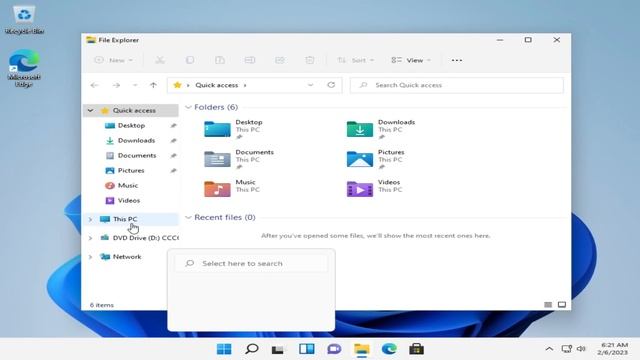Select the Videos folder icon
The height and width of the screenshot is (360, 640).
[x=360, y=189]
